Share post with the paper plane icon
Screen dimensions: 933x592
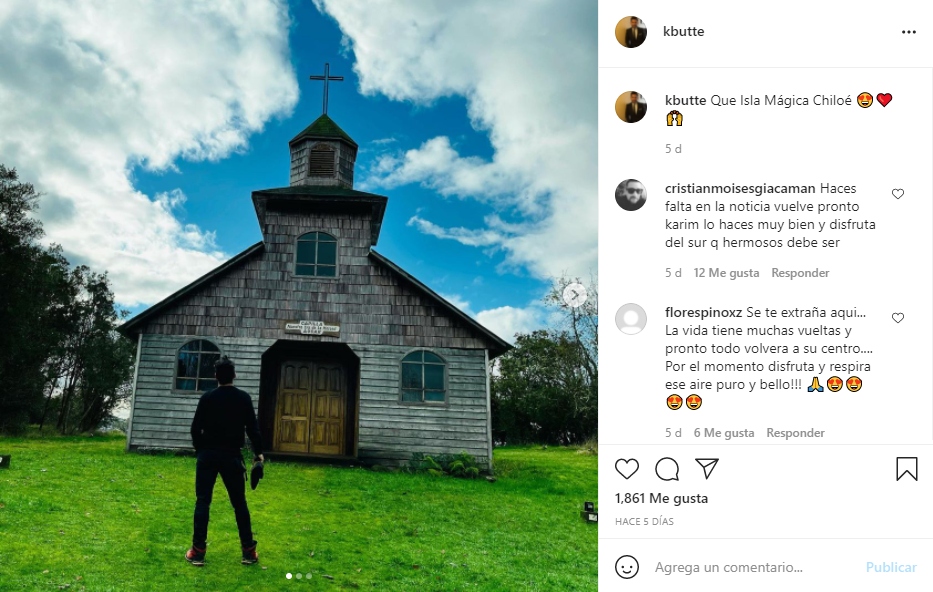pyautogui.click(x=707, y=469)
